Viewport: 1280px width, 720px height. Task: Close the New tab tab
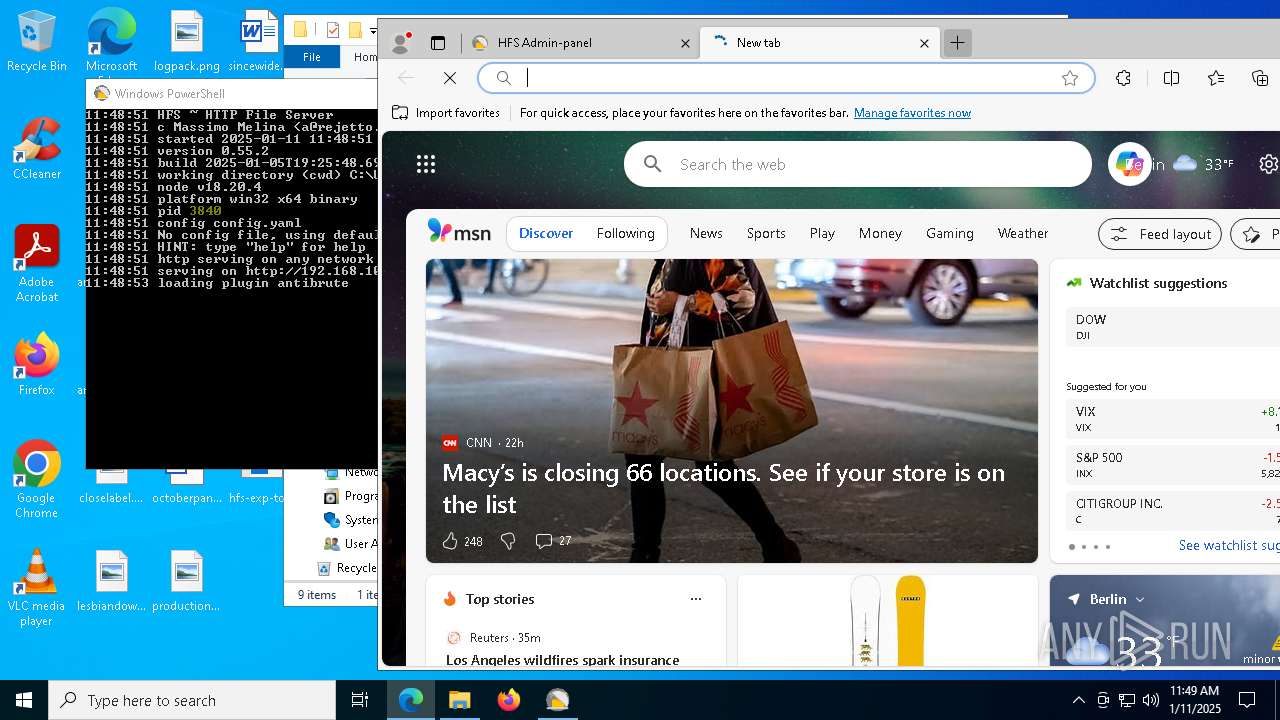click(x=924, y=43)
